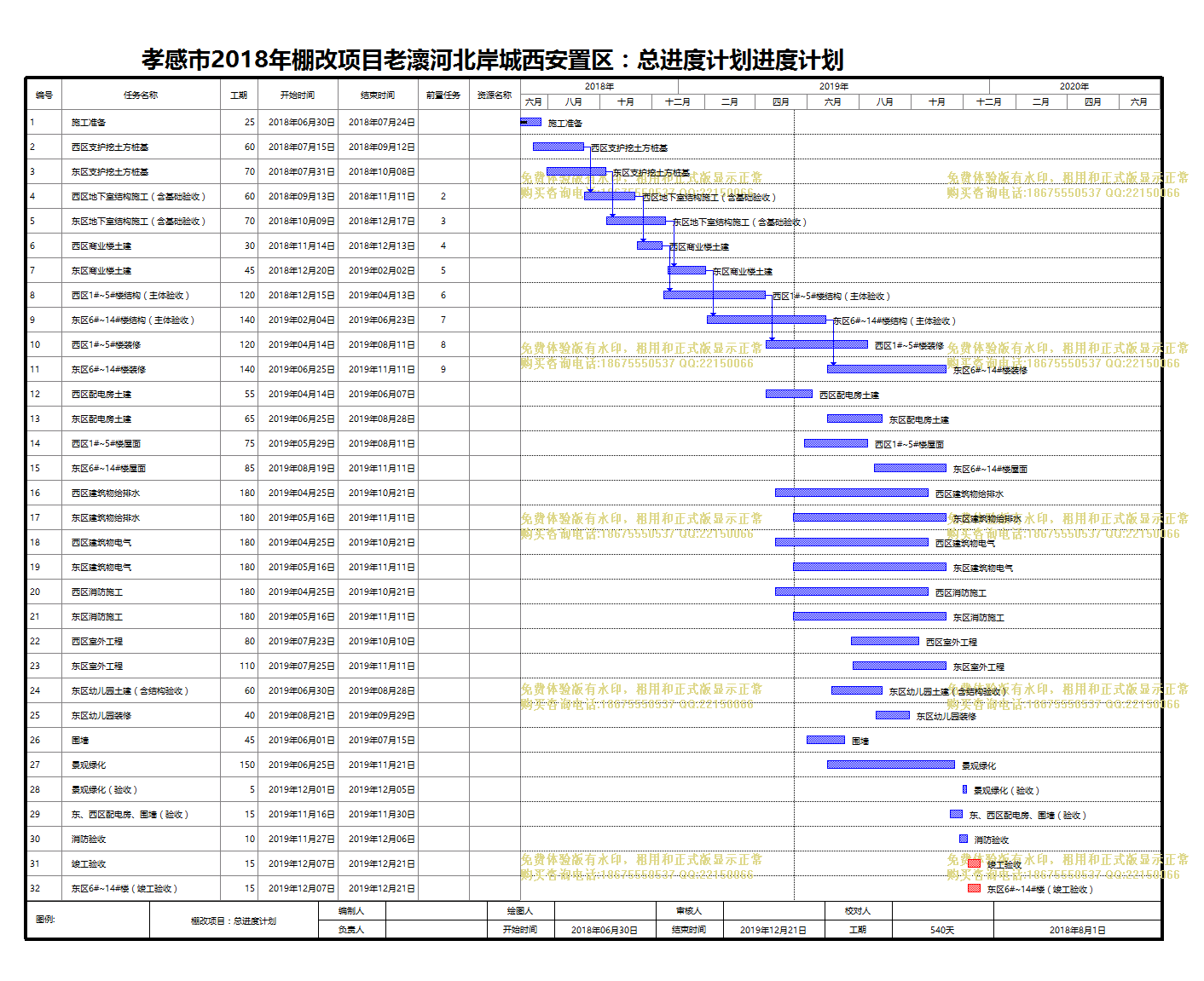Select the 开始时间 column header in the table

(298, 95)
